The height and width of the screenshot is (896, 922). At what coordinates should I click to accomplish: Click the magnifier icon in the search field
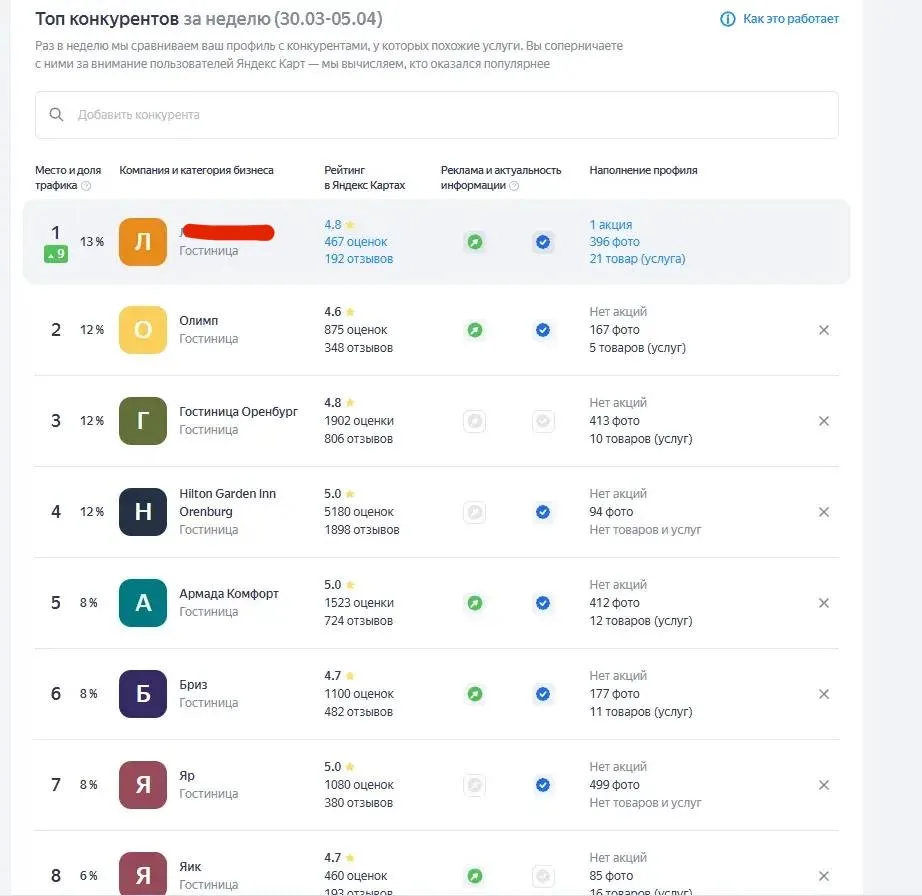pyautogui.click(x=56, y=115)
